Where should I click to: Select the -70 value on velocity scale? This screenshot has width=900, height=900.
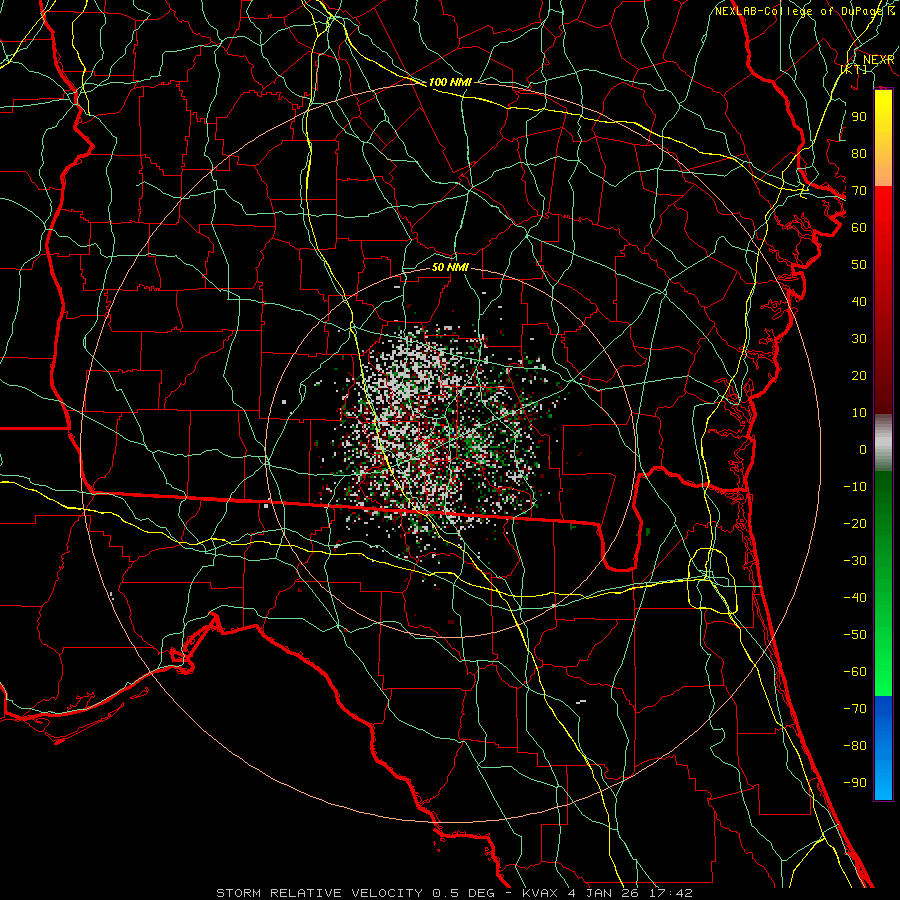[855, 709]
